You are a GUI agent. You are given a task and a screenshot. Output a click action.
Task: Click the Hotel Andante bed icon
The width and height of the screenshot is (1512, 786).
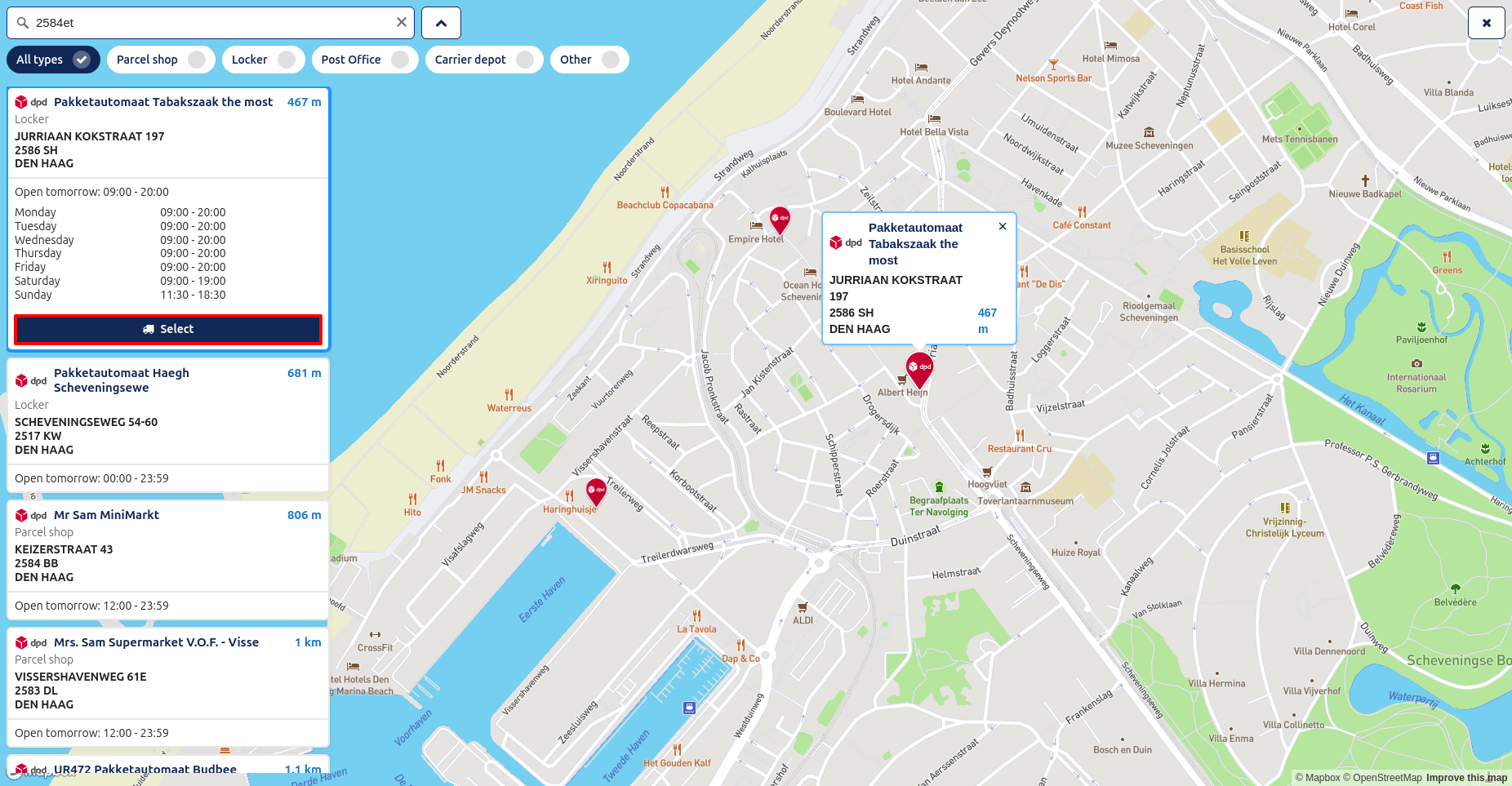point(921,68)
